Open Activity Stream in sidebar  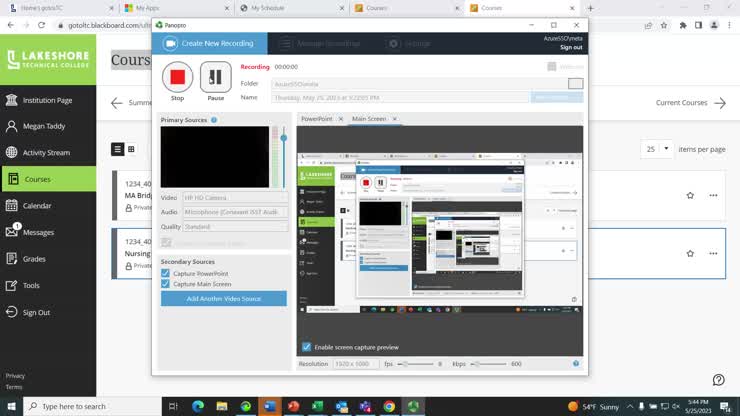coord(46,153)
